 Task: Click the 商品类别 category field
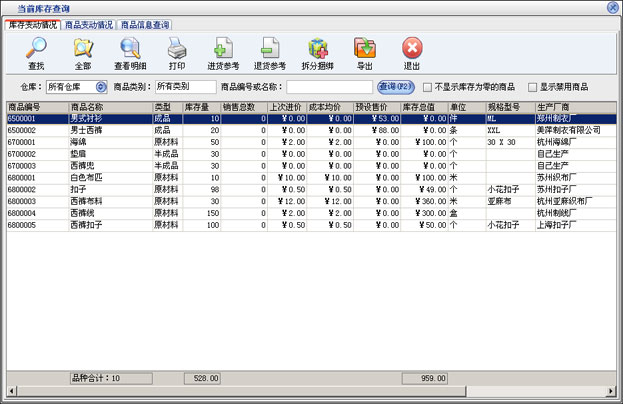coord(185,88)
